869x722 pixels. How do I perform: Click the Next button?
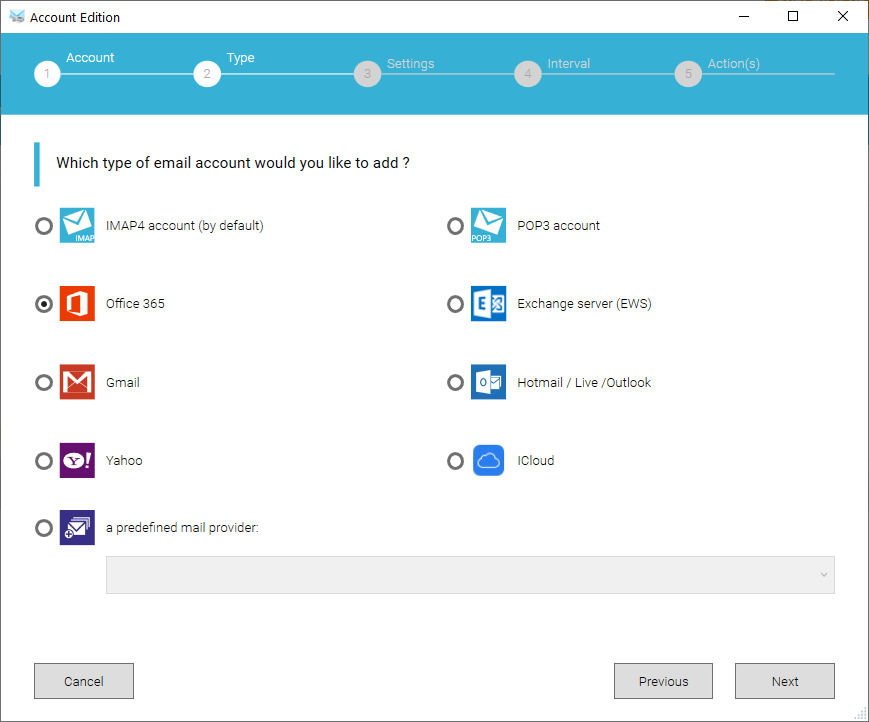coord(785,681)
